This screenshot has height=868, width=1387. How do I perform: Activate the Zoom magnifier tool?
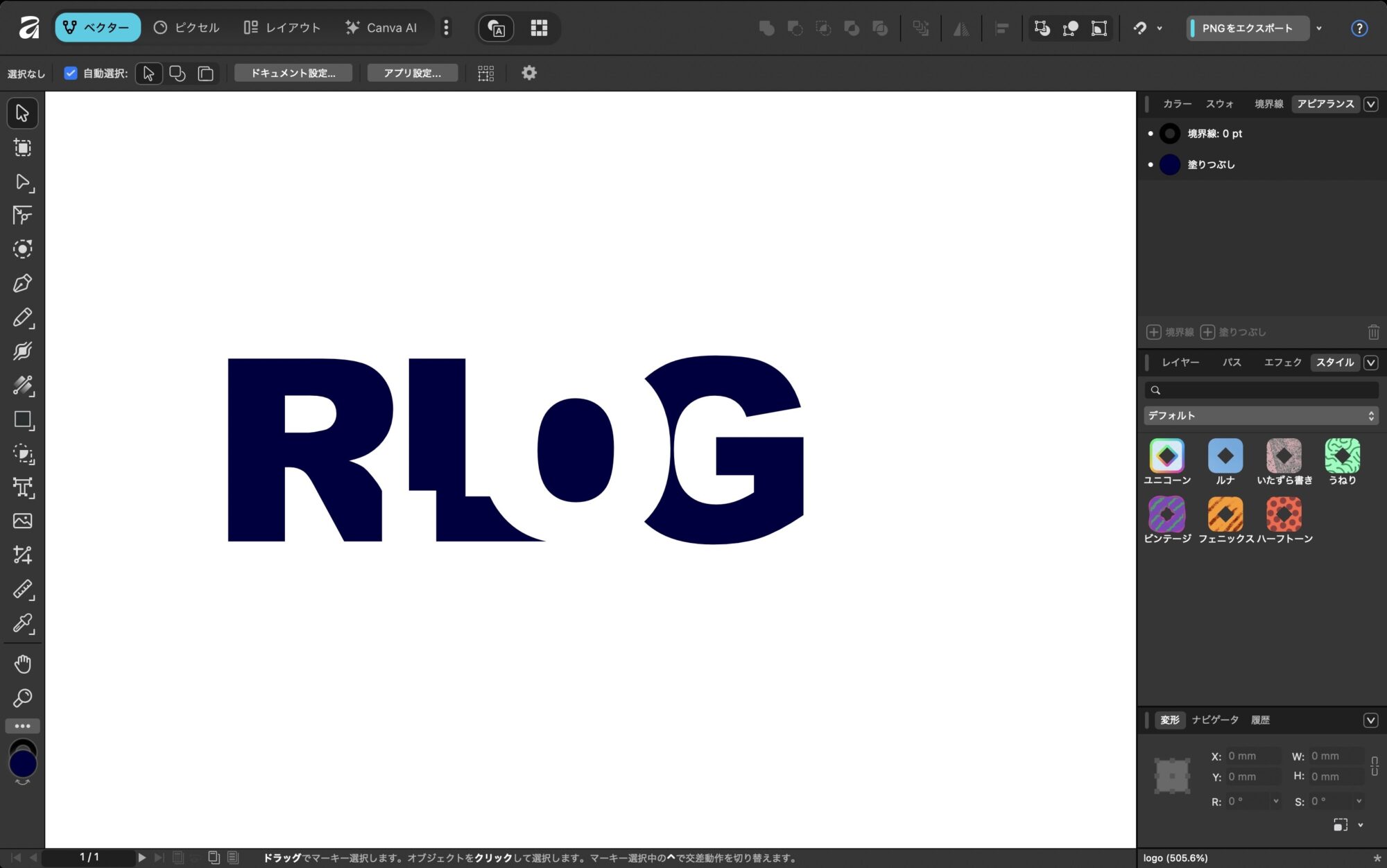tap(22, 697)
